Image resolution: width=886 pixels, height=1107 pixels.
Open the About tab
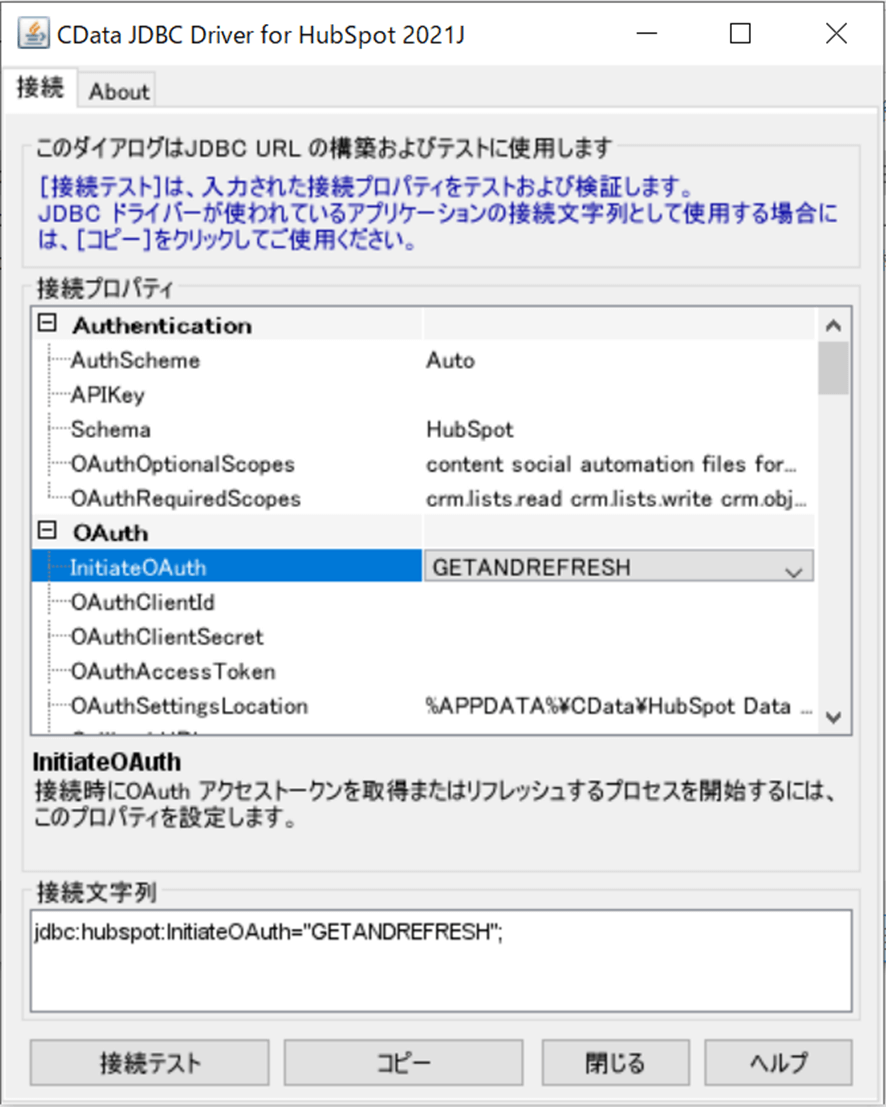tap(119, 91)
